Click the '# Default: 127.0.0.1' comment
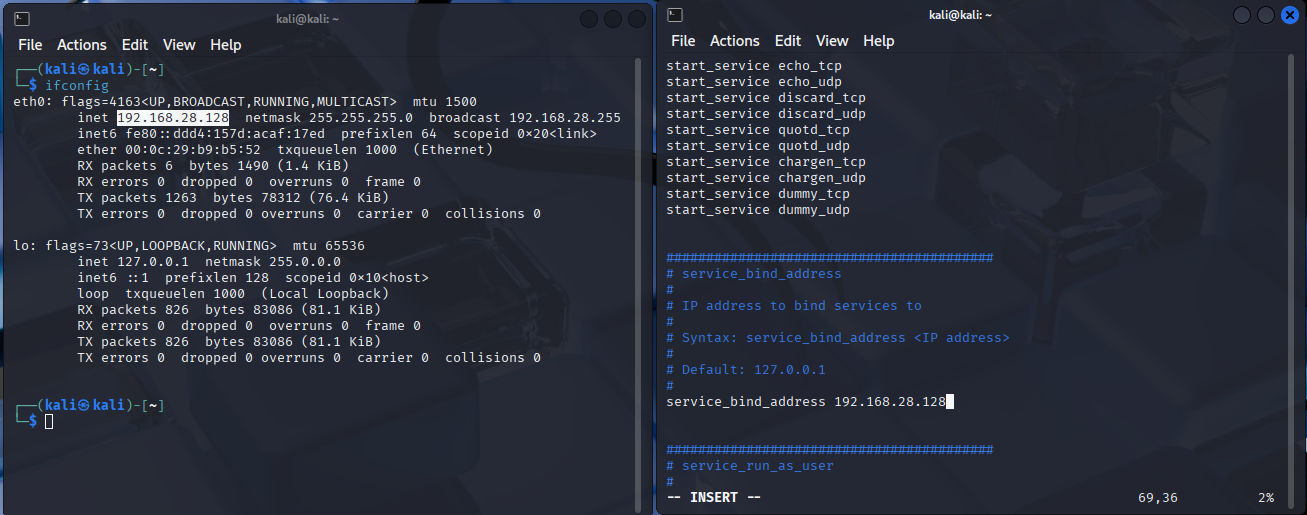 point(746,370)
